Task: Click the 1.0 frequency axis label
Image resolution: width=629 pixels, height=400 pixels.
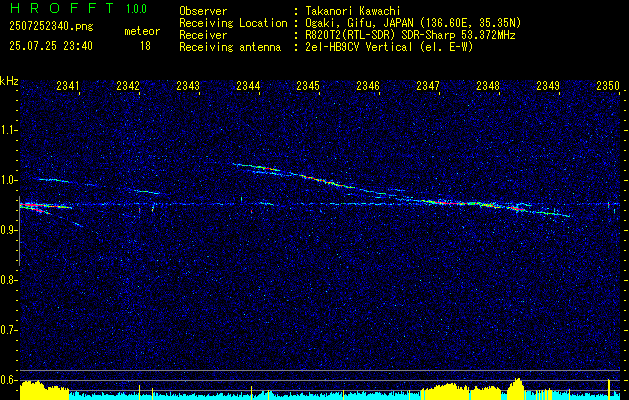Action: (x=8, y=180)
